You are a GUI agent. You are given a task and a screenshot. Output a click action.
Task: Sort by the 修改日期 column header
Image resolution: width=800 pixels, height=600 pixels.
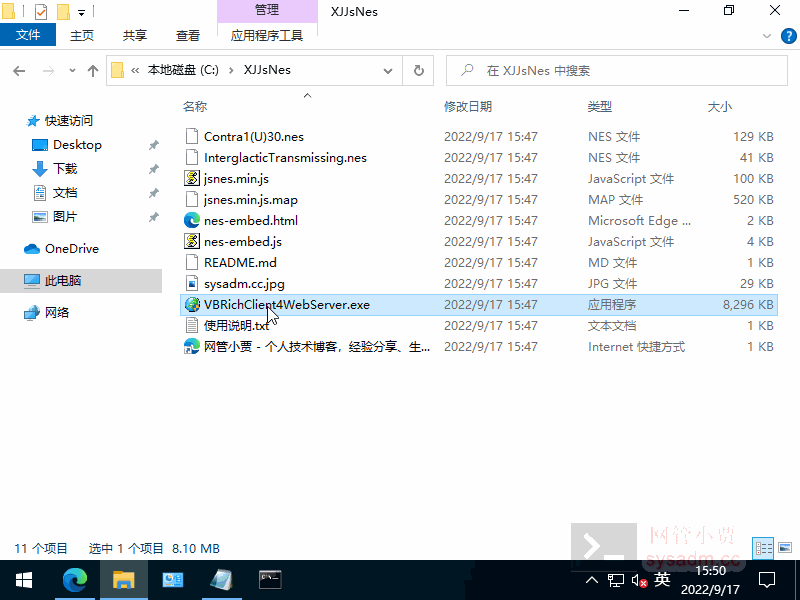[x=468, y=107]
